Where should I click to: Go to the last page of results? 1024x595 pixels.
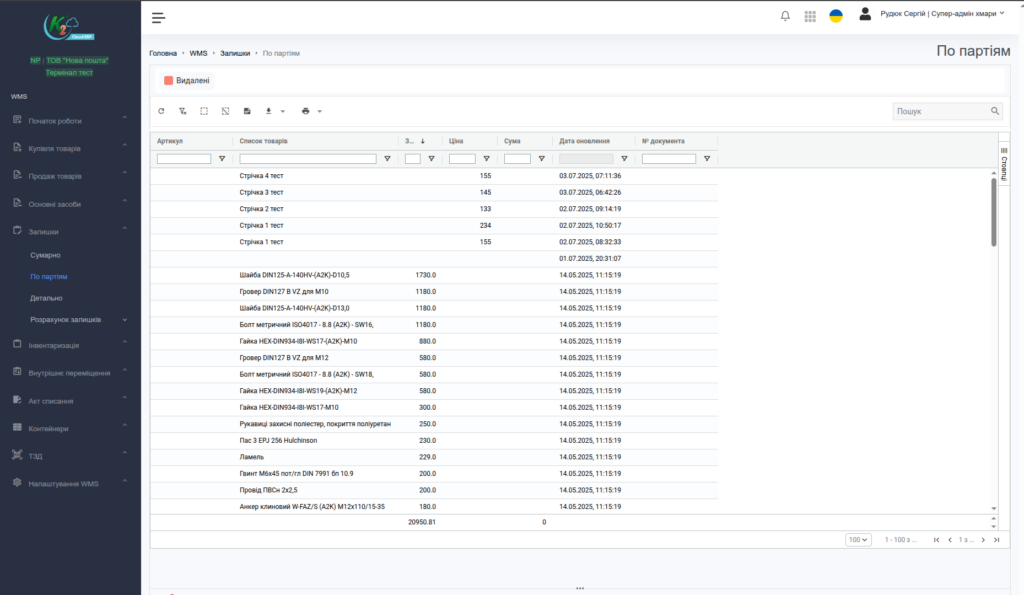pos(997,540)
